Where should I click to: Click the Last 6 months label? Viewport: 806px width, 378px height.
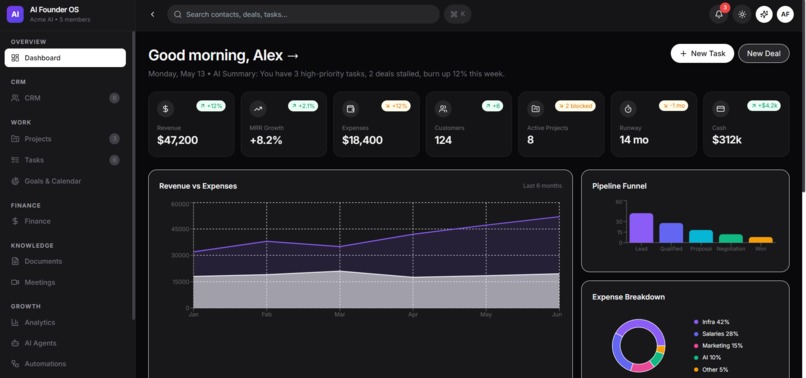542,186
